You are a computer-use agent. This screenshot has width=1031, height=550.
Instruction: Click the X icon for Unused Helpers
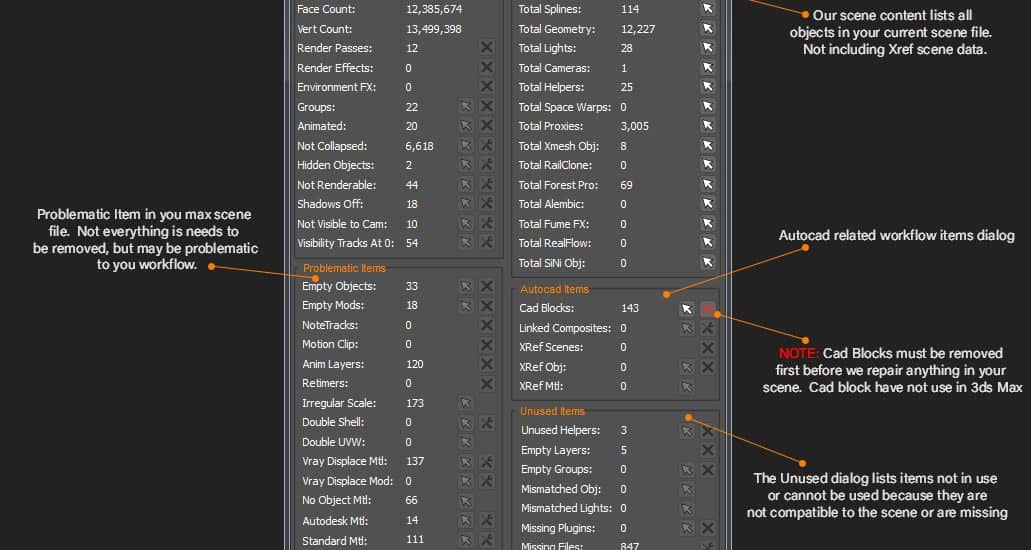point(708,431)
